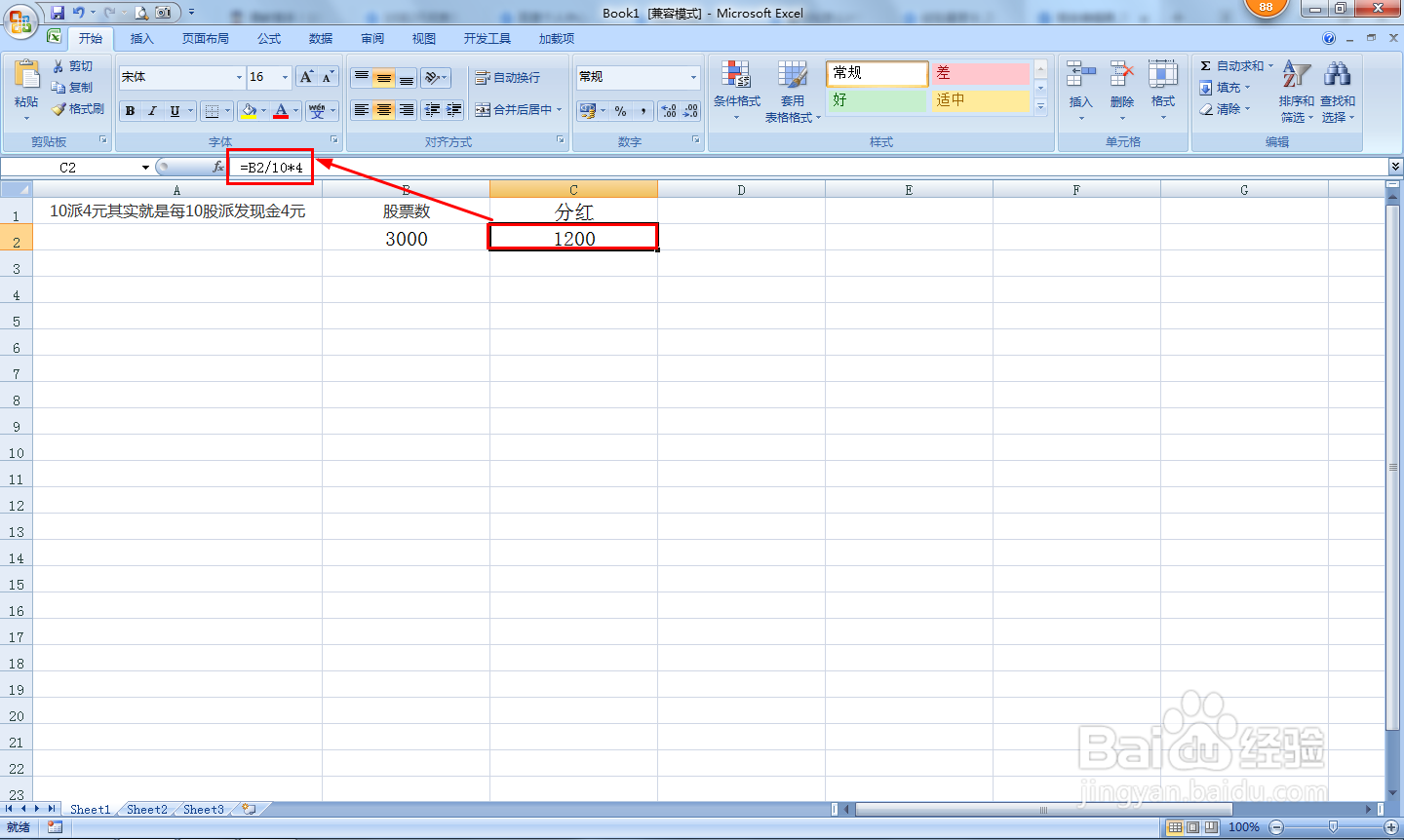Switch to Page Layout view in status bar

tap(1193, 827)
